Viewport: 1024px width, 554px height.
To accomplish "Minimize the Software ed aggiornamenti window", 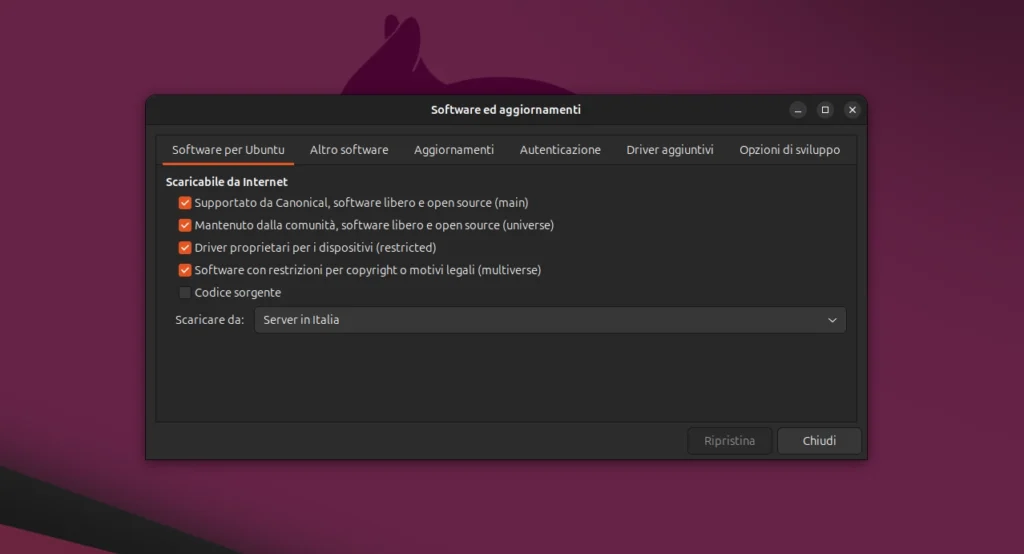I will [x=797, y=110].
